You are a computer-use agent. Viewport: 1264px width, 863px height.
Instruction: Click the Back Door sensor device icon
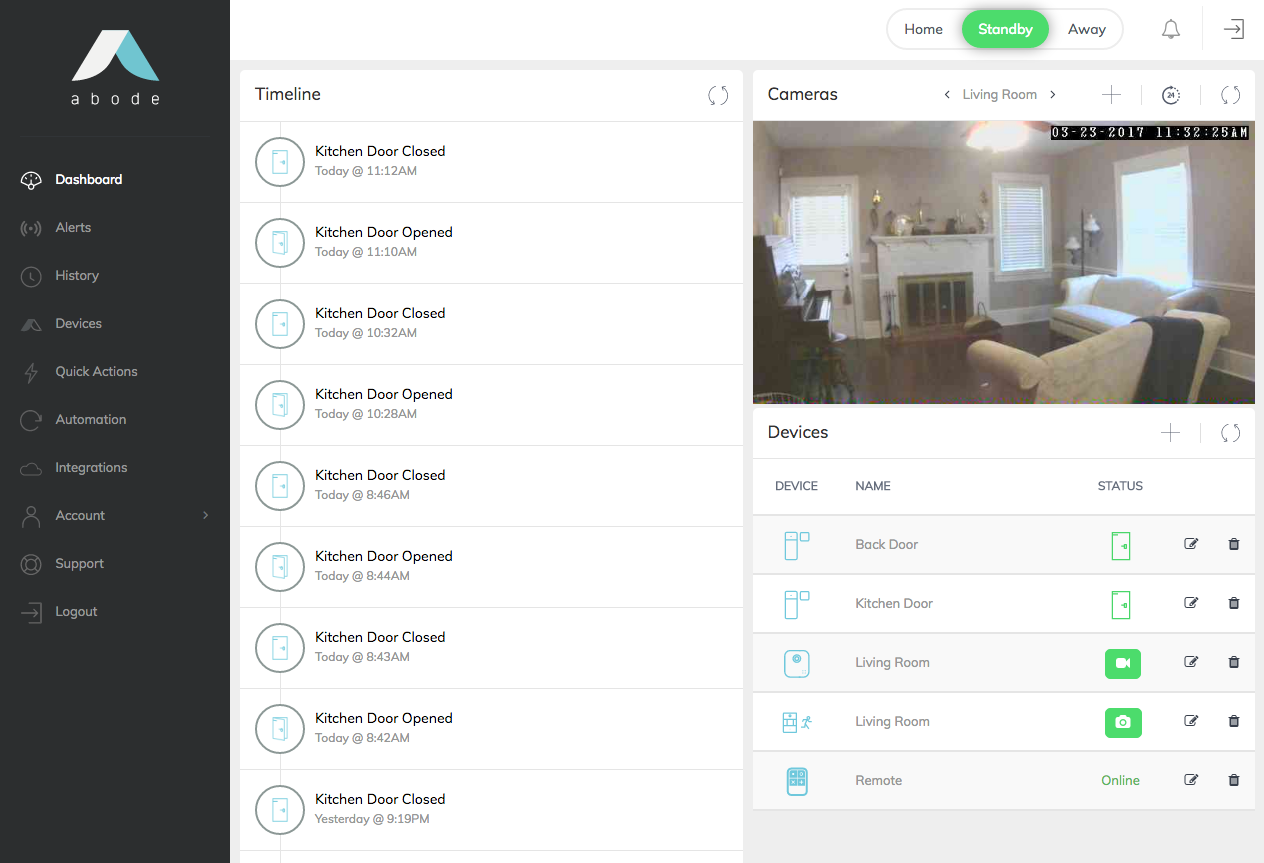pos(797,545)
